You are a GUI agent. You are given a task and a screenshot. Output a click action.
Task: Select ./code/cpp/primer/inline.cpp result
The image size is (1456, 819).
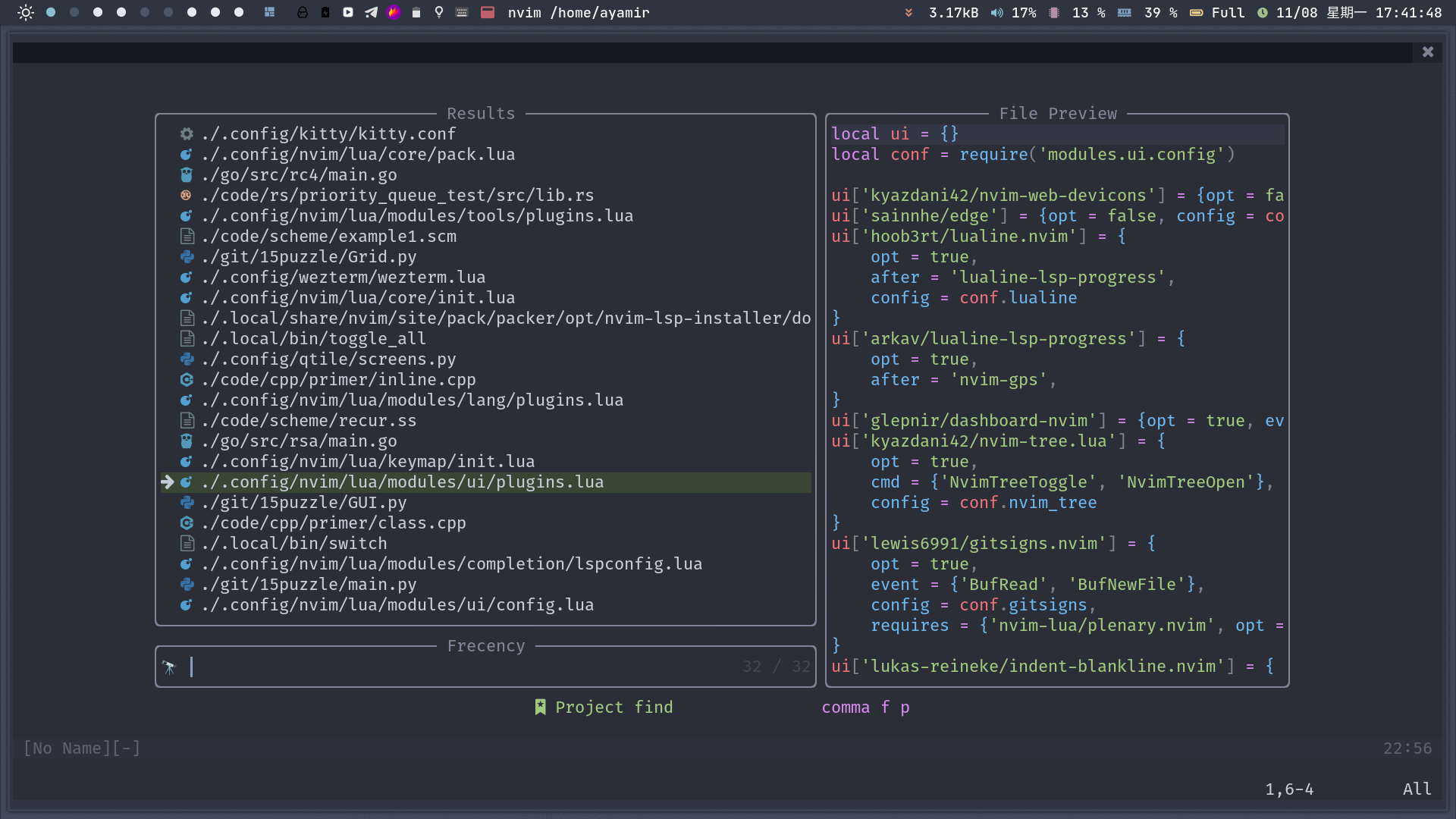click(338, 380)
